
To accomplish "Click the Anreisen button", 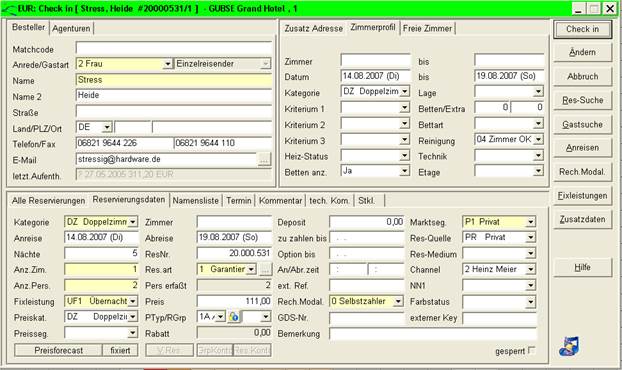I will (582, 148).
